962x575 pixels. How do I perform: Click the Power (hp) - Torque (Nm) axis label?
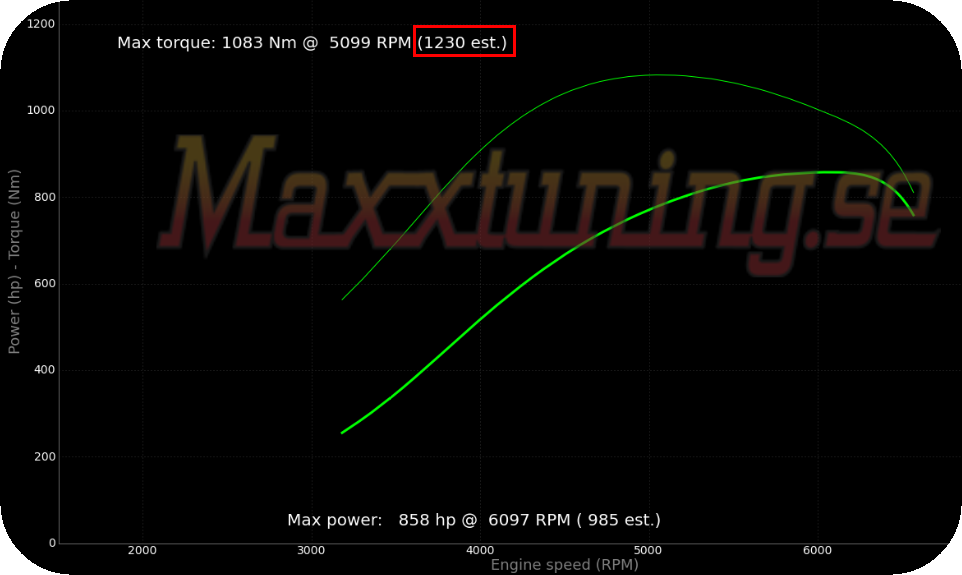[13, 261]
